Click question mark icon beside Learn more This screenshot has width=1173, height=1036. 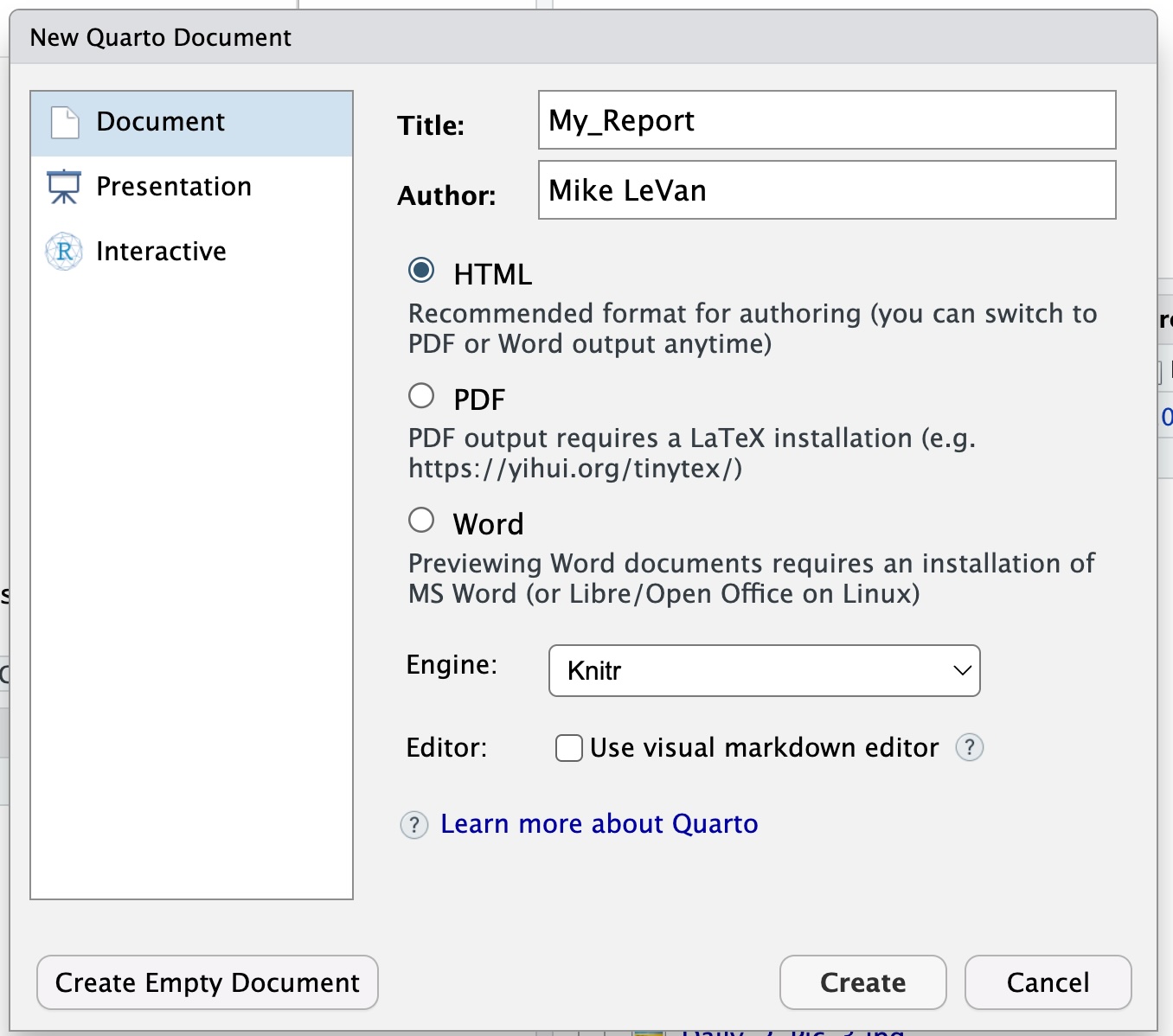coord(414,825)
